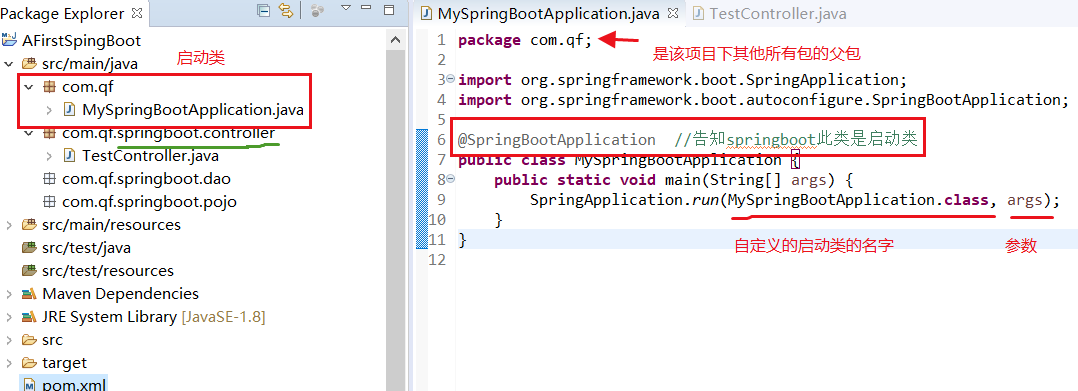The width and height of the screenshot is (1078, 391).
Task: Click the pom.xml file icon
Action: [x=30, y=385]
